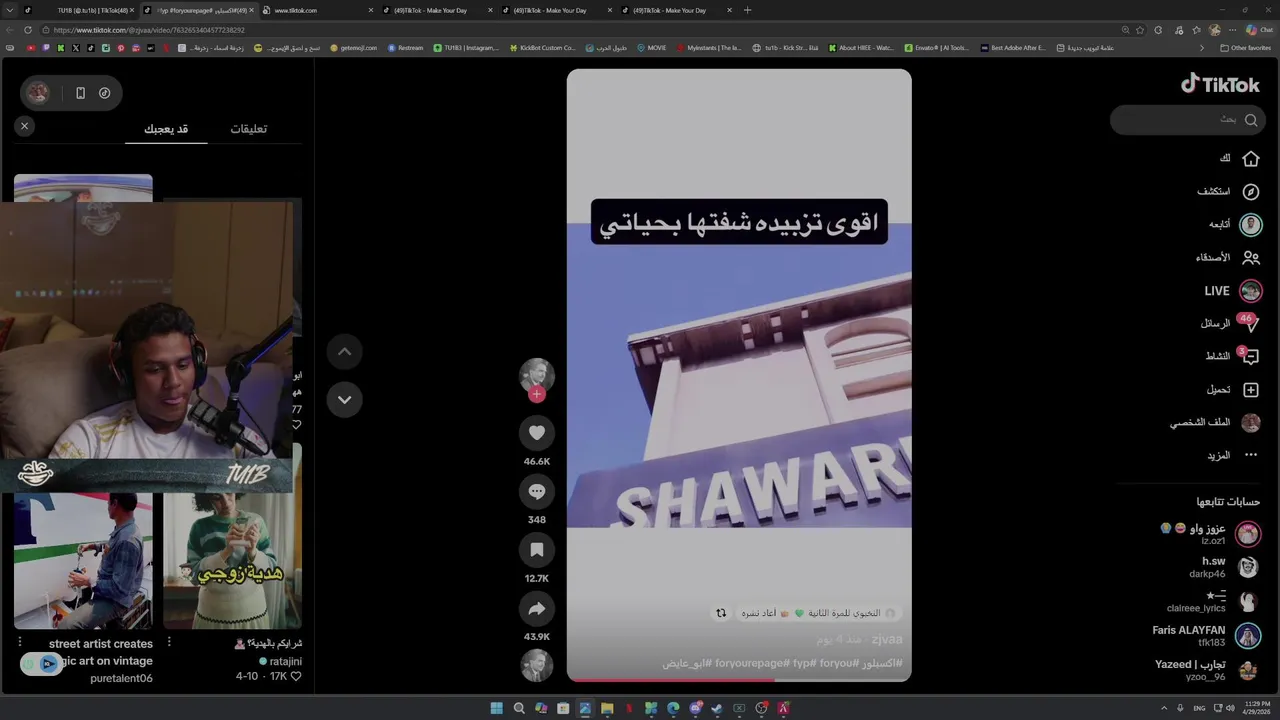Expand bookmarks overflow chevron

[1202, 48]
